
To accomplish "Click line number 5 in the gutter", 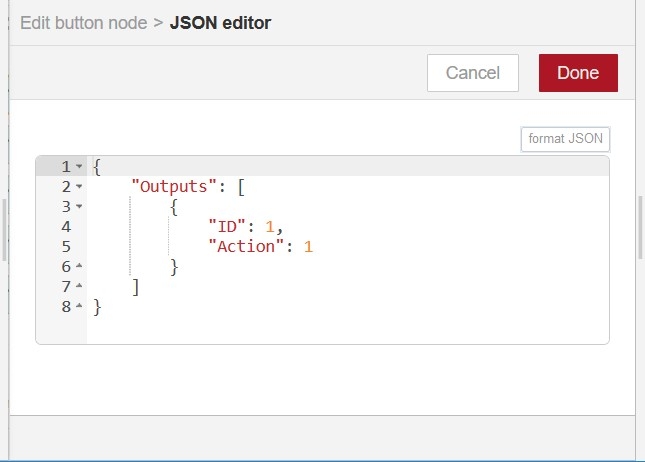I will click(x=66, y=246).
